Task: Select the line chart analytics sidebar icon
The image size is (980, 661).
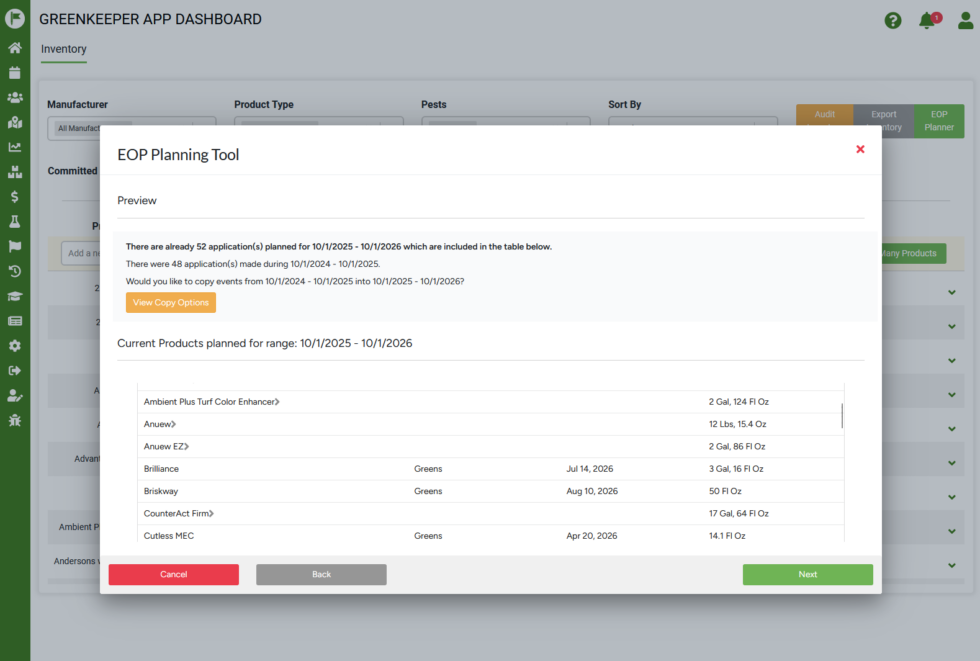Action: (x=15, y=146)
